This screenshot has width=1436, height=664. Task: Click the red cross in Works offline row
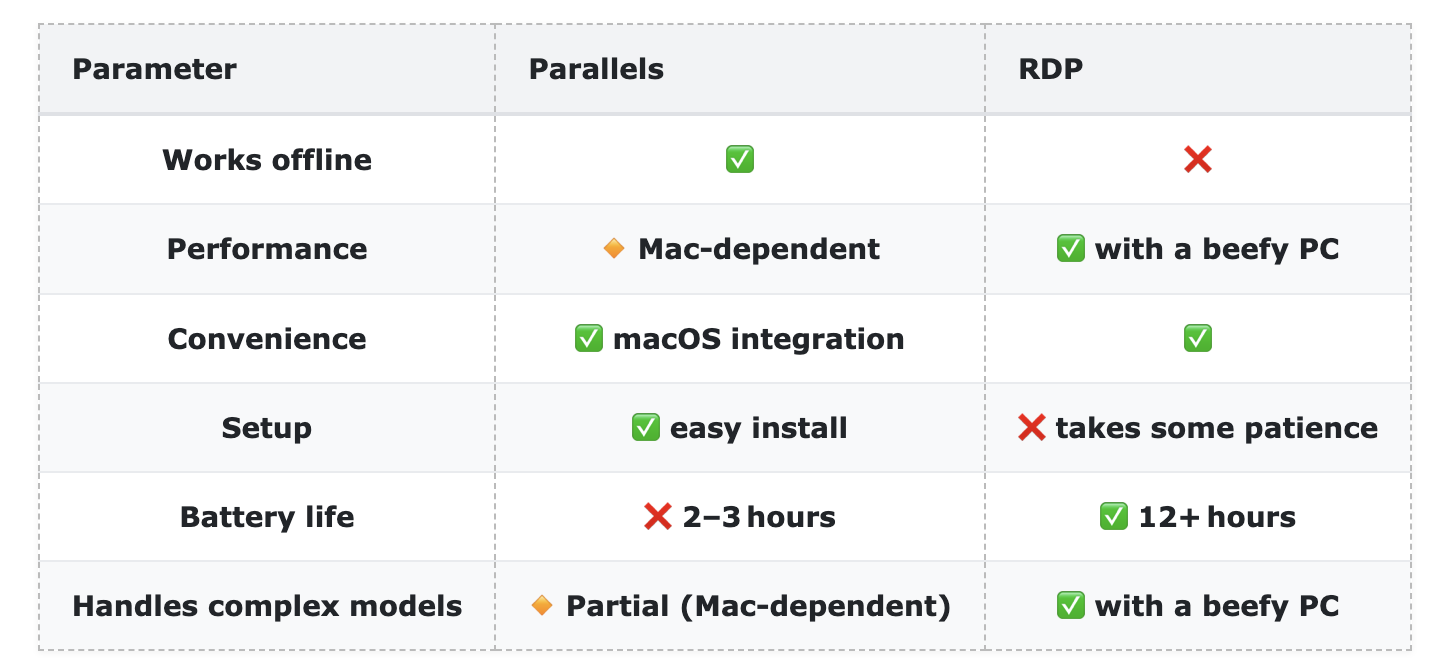coord(1197,160)
